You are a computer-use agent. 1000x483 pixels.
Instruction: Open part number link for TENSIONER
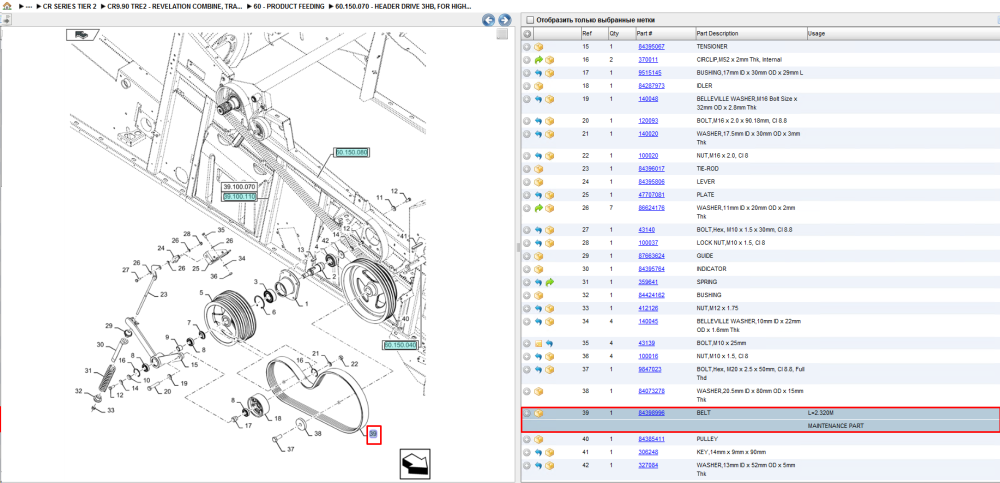click(651, 47)
